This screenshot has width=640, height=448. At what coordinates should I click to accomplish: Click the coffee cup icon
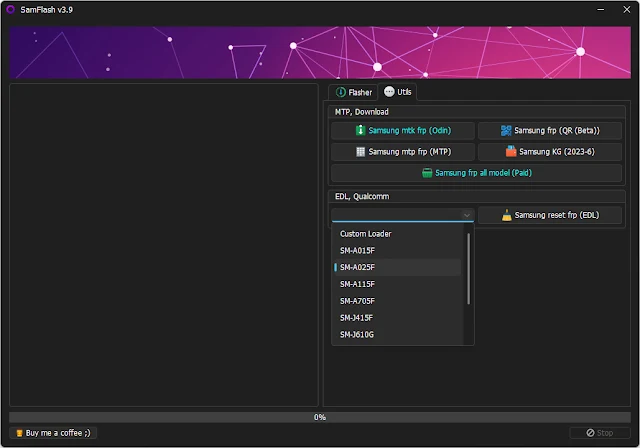point(19,433)
